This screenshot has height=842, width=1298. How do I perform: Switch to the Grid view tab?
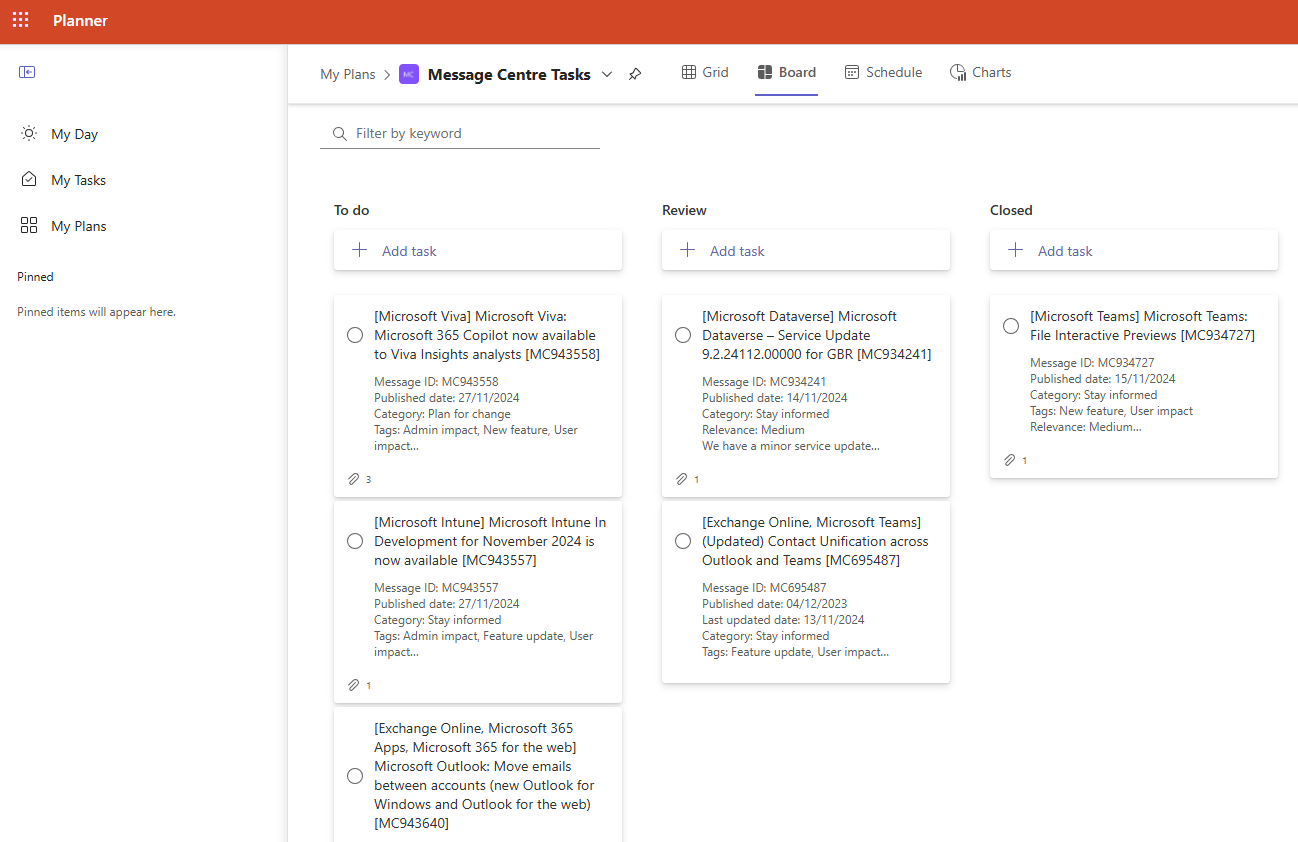(x=705, y=72)
